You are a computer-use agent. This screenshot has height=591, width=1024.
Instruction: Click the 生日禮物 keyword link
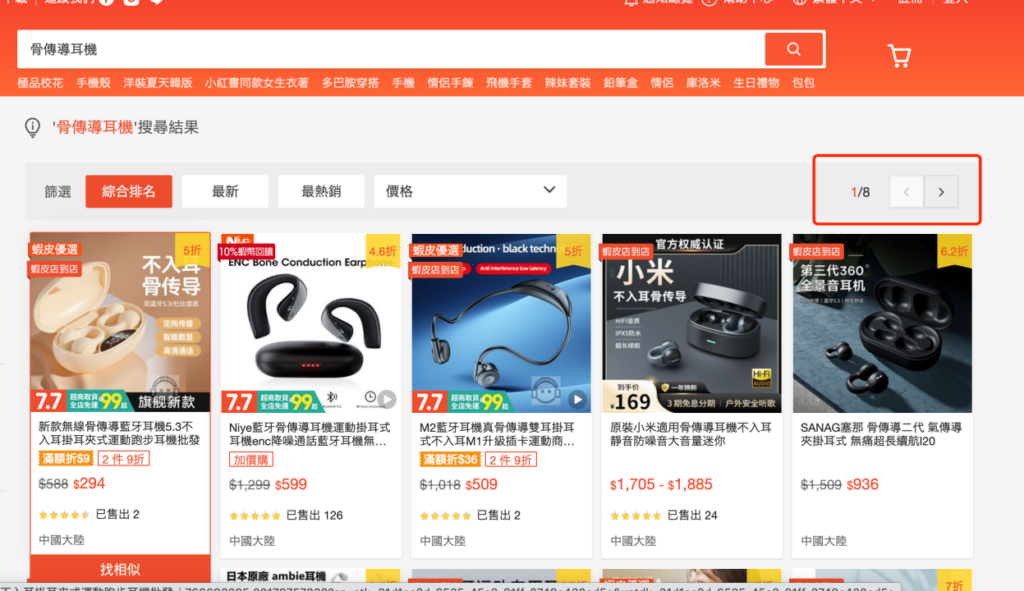(756, 83)
